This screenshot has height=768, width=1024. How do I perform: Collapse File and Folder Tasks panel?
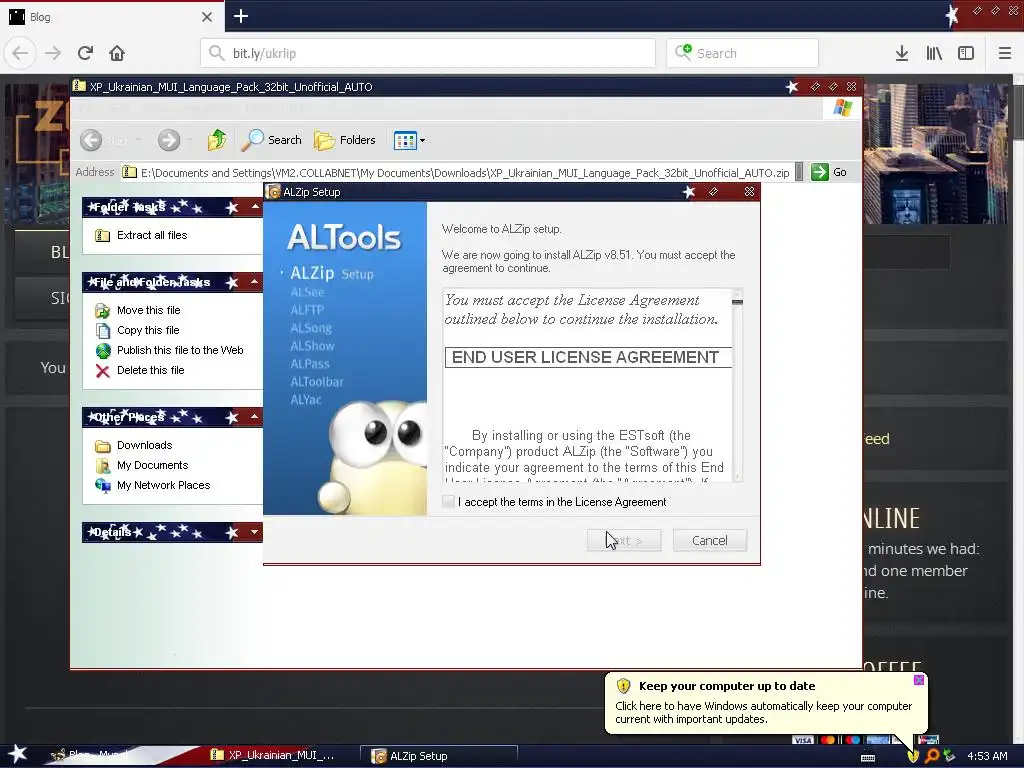[x=255, y=281]
